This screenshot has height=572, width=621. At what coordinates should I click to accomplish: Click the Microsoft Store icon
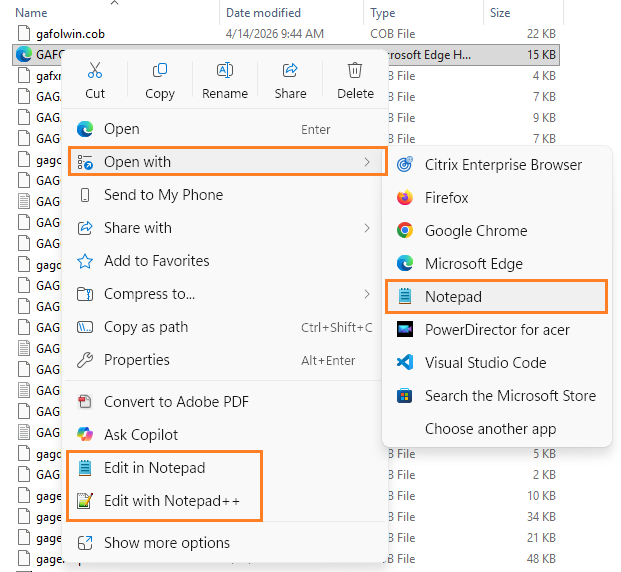tap(405, 395)
